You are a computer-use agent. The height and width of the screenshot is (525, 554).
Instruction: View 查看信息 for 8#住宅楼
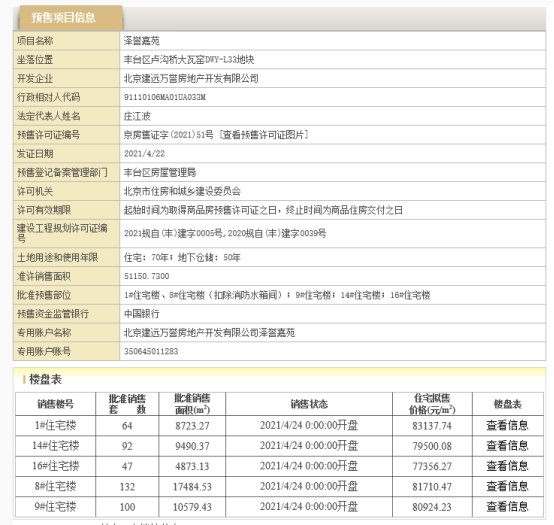pos(507,486)
